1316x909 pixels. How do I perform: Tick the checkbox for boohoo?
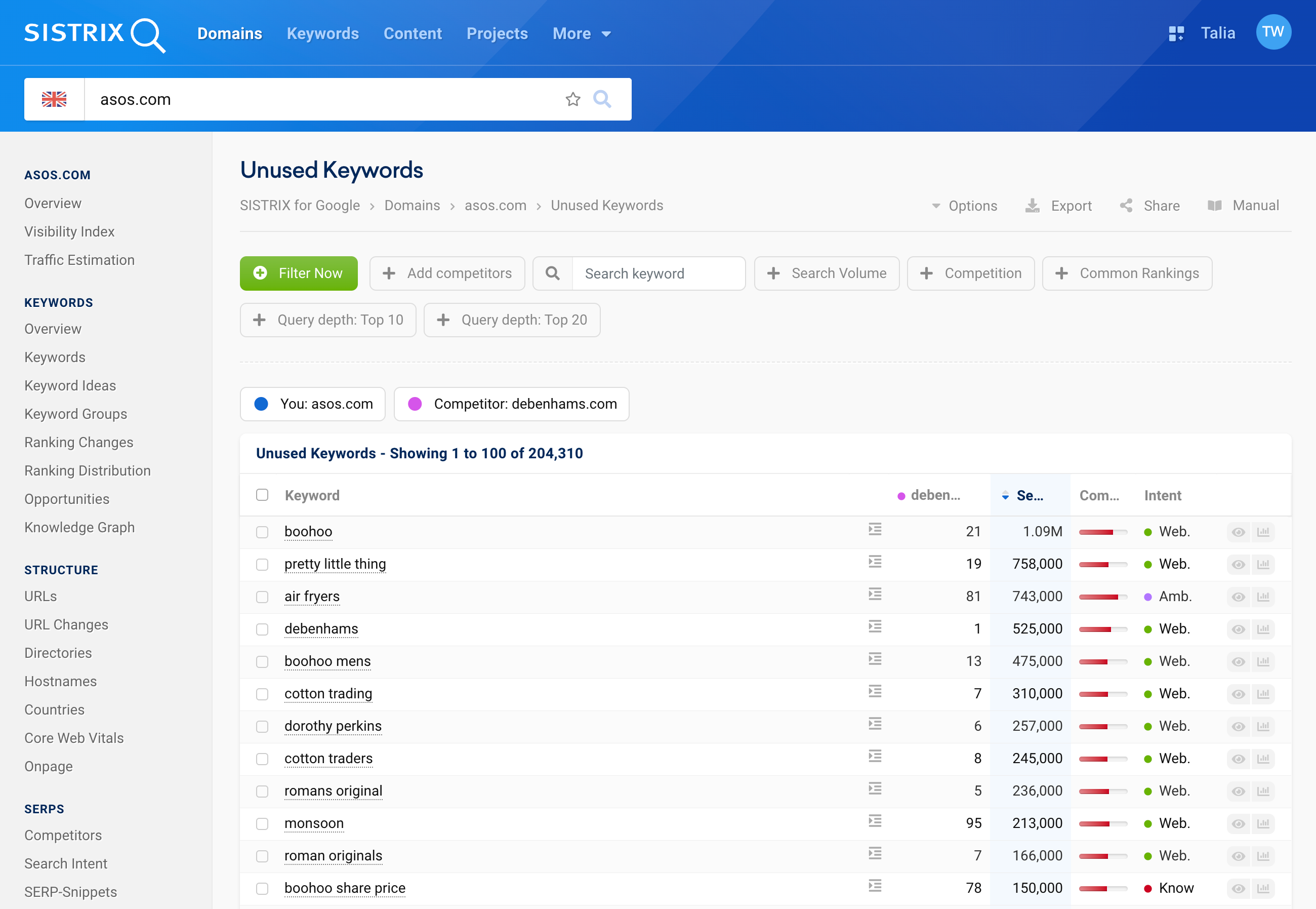(262, 533)
